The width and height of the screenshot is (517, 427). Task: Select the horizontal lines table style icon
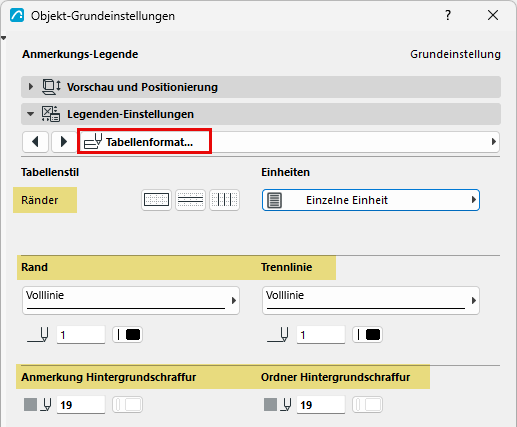pyautogui.click(x=190, y=200)
